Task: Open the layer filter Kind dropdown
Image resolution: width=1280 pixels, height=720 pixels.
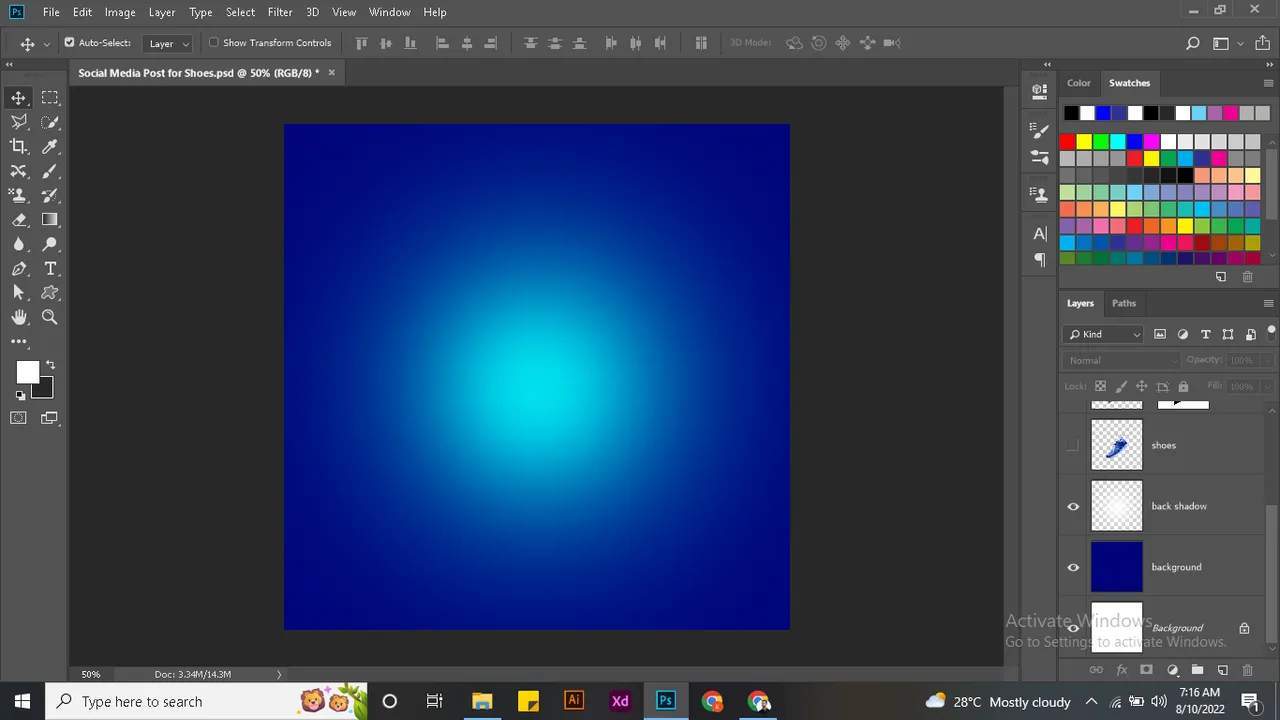Action: tap(1104, 334)
